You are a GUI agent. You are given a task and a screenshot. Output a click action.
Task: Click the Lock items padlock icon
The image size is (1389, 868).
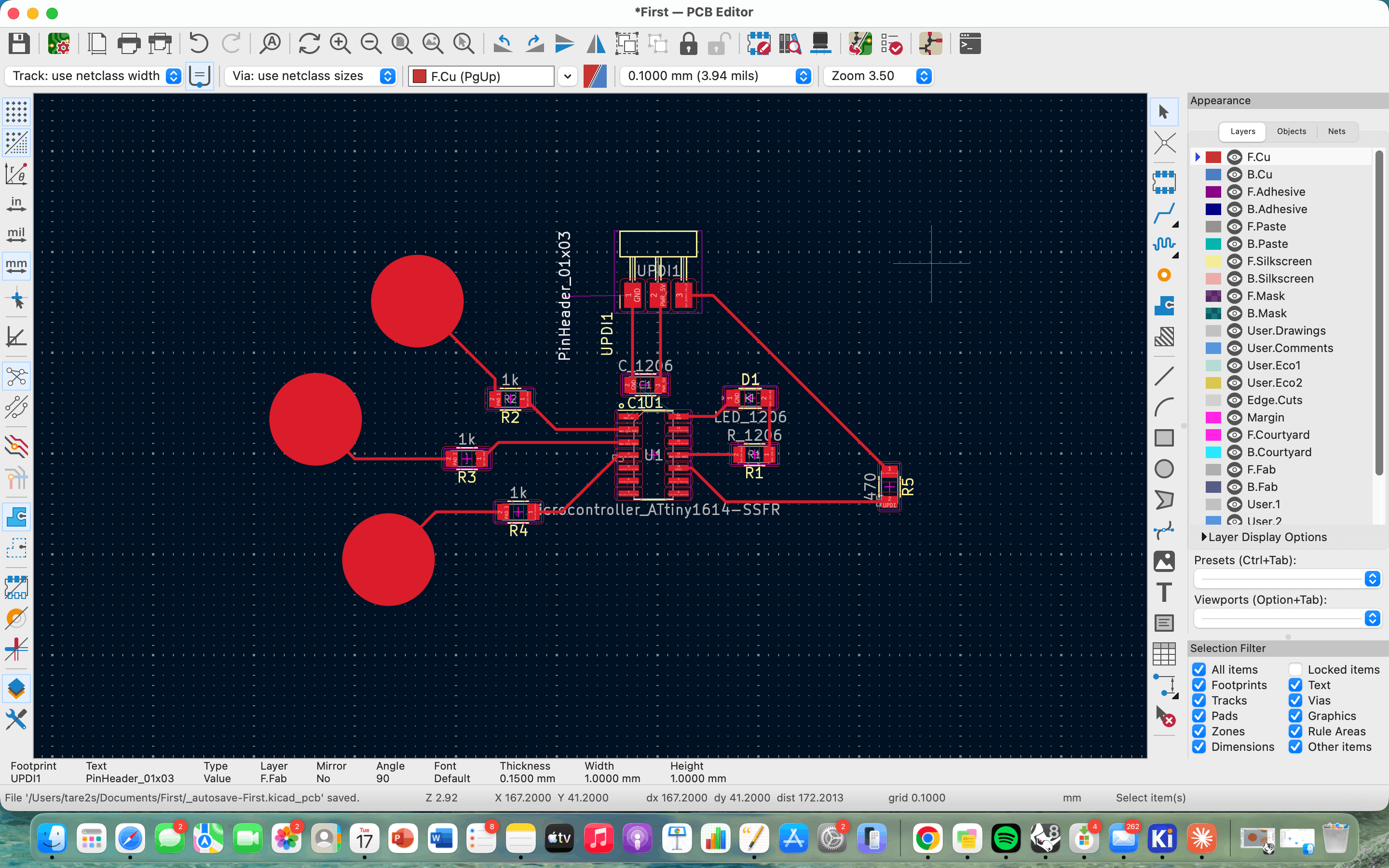(688, 43)
